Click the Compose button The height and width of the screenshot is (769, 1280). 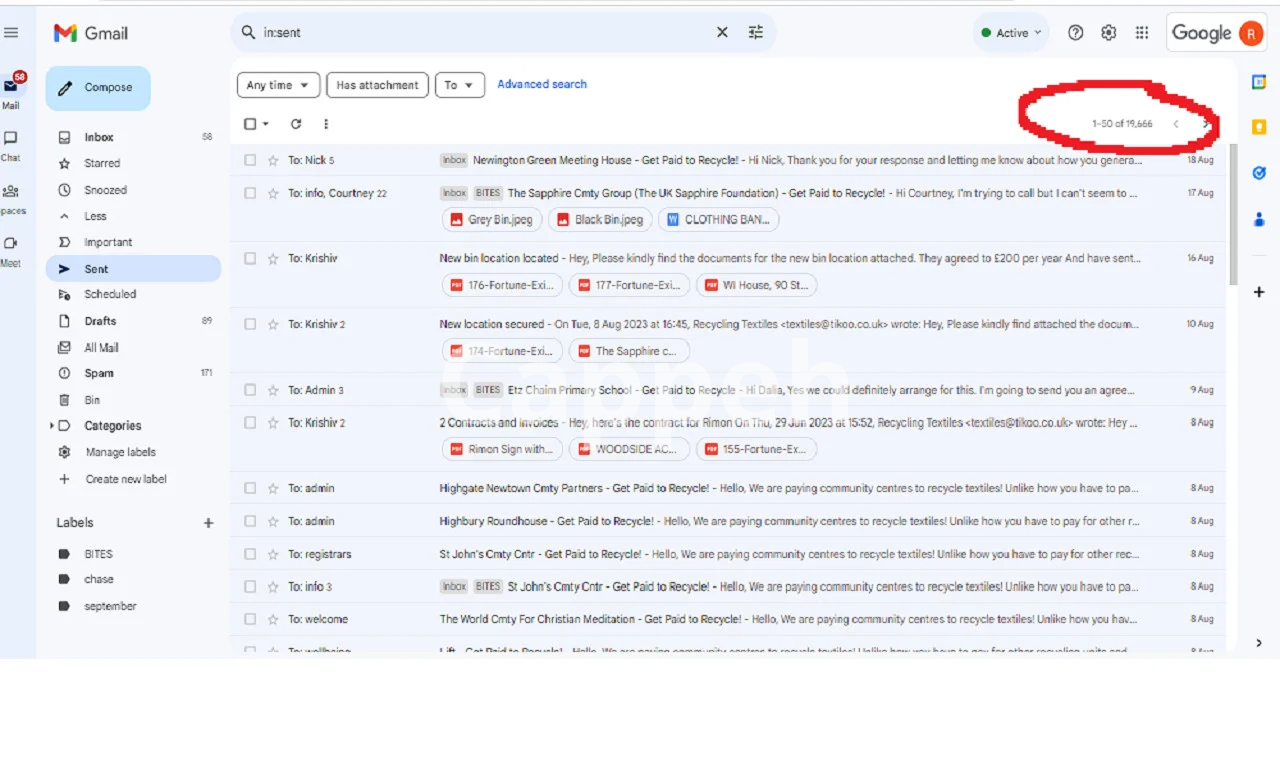click(98, 88)
